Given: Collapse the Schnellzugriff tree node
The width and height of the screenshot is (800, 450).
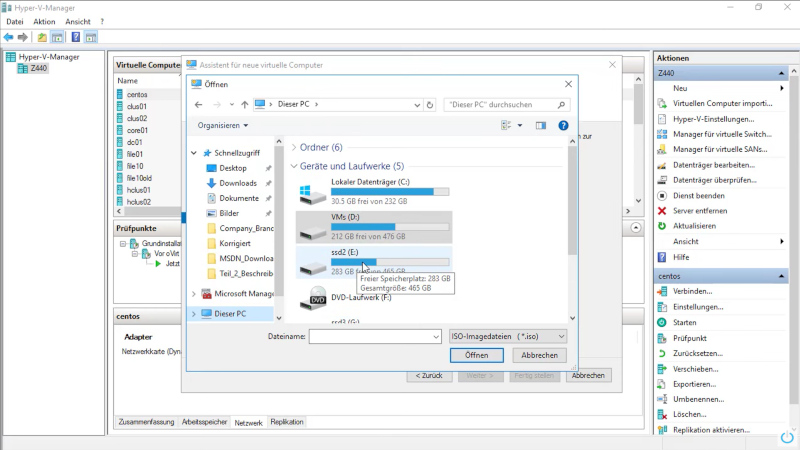Looking at the screenshot, I should click(x=194, y=153).
